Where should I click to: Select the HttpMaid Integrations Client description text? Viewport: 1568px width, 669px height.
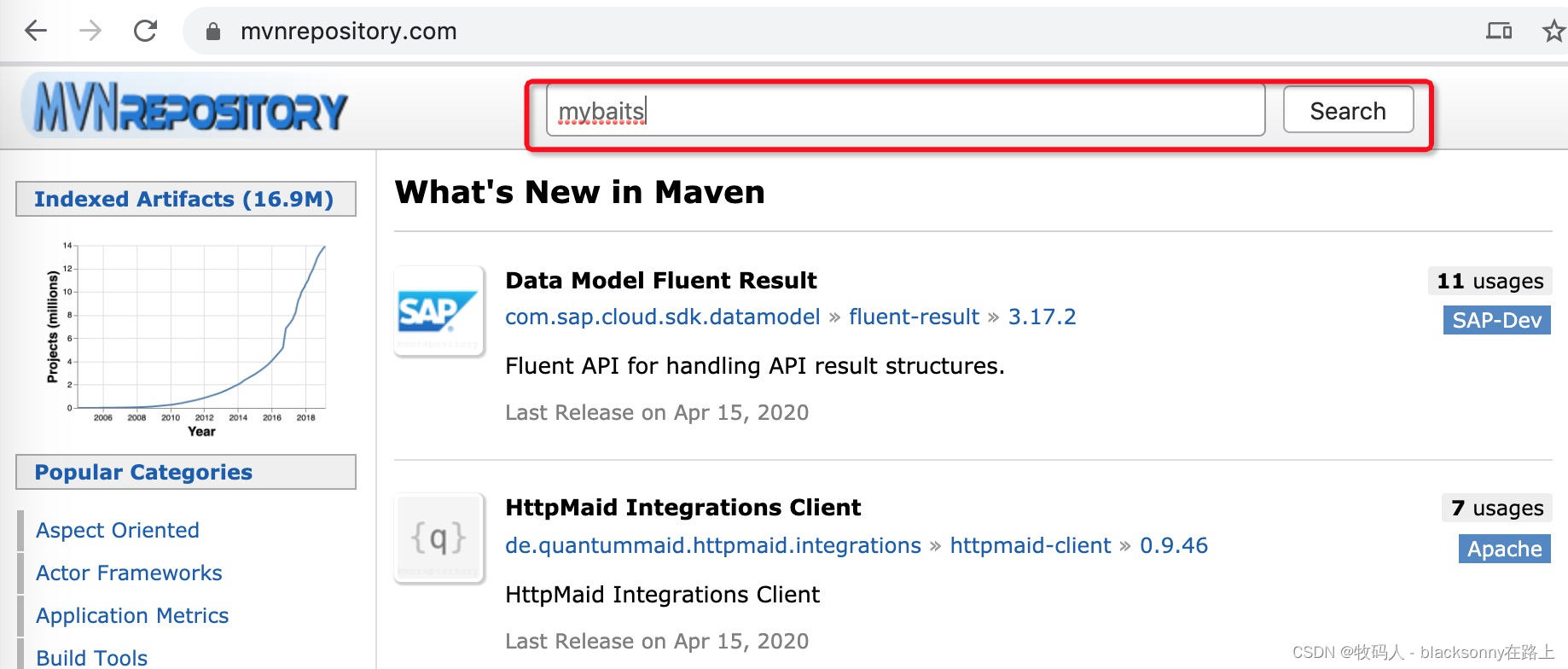tap(662, 595)
